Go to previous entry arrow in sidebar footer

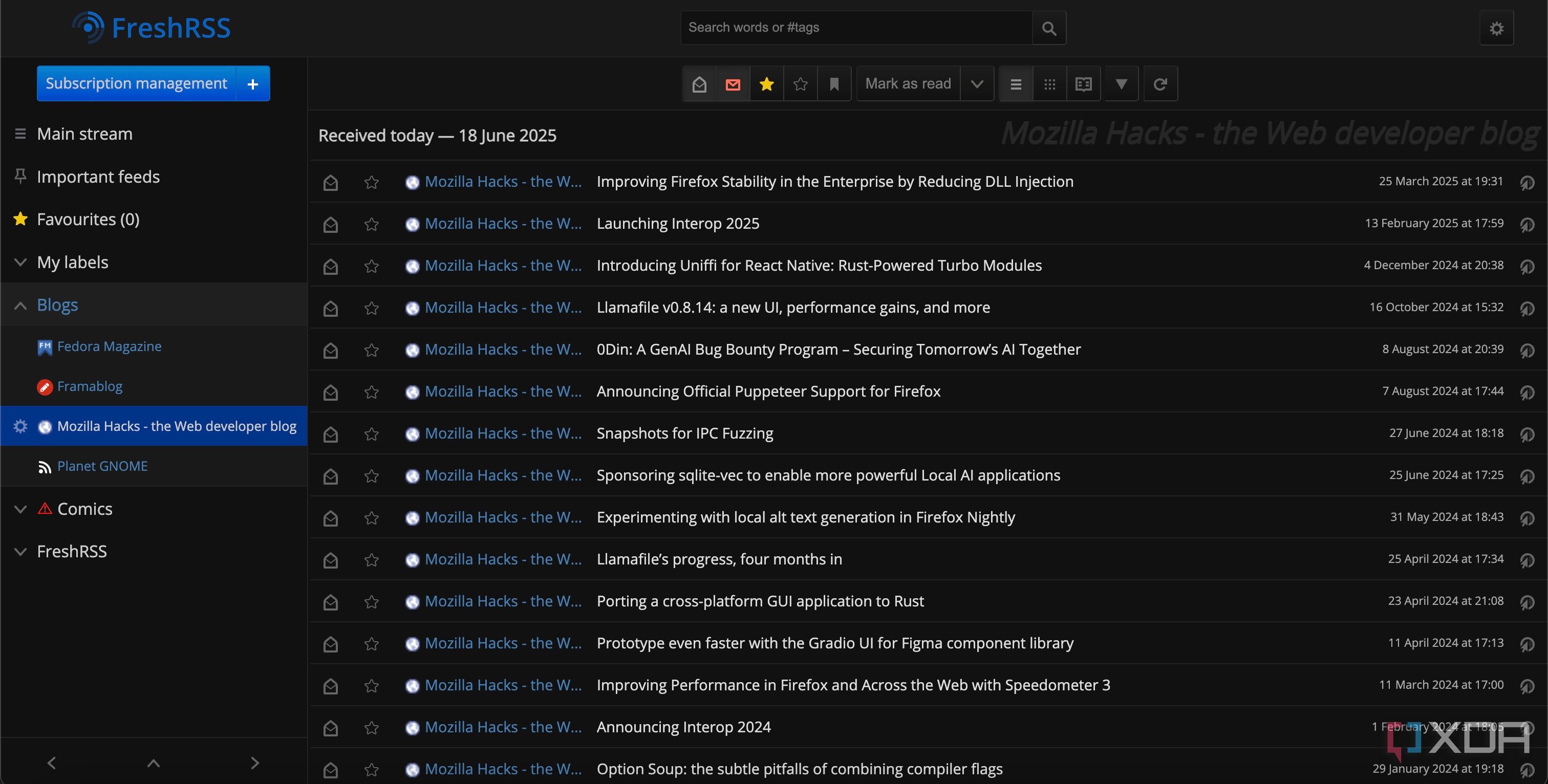[52, 763]
